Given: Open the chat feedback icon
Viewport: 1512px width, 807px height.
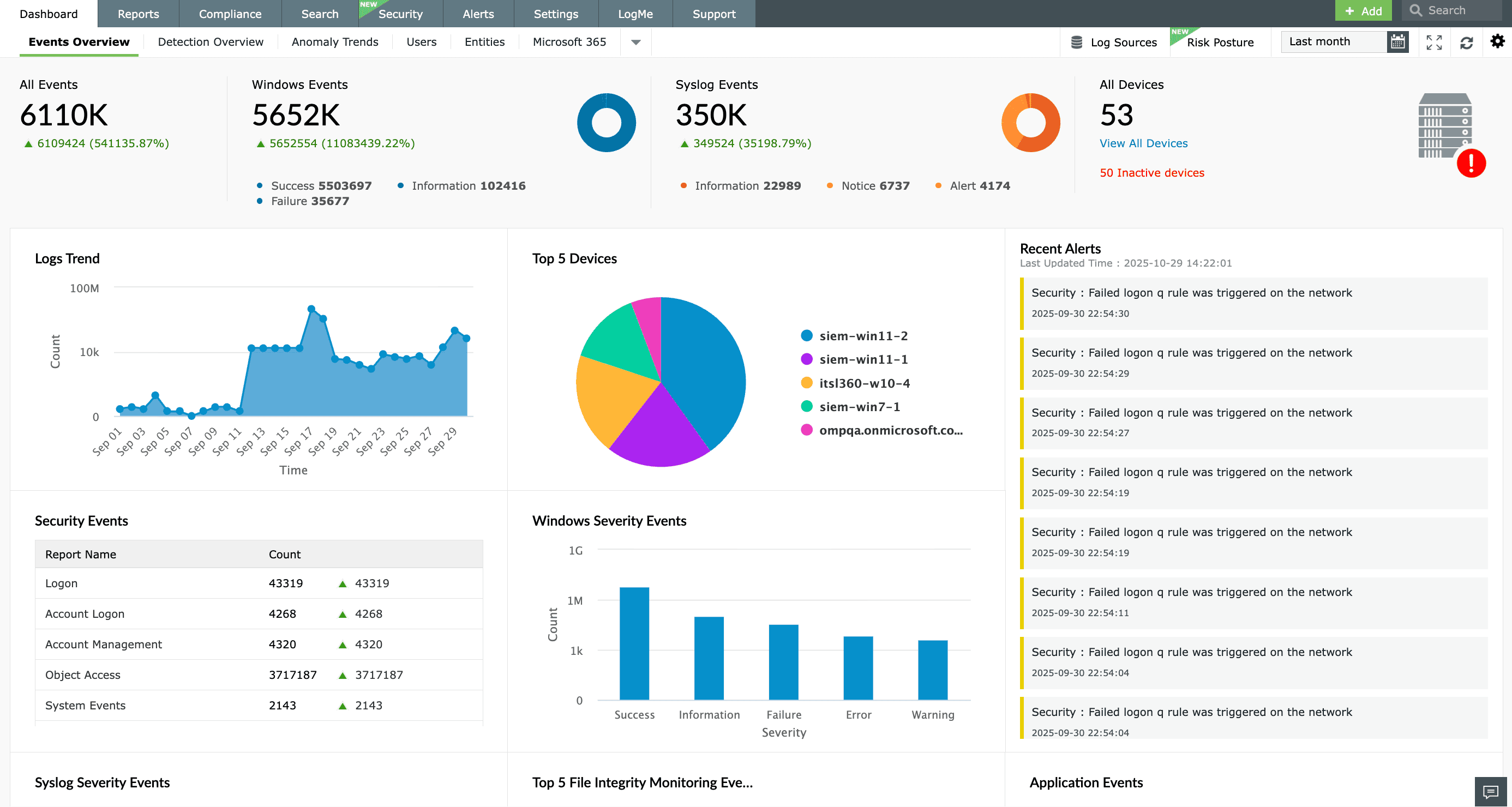Looking at the screenshot, I should pyautogui.click(x=1490, y=792).
